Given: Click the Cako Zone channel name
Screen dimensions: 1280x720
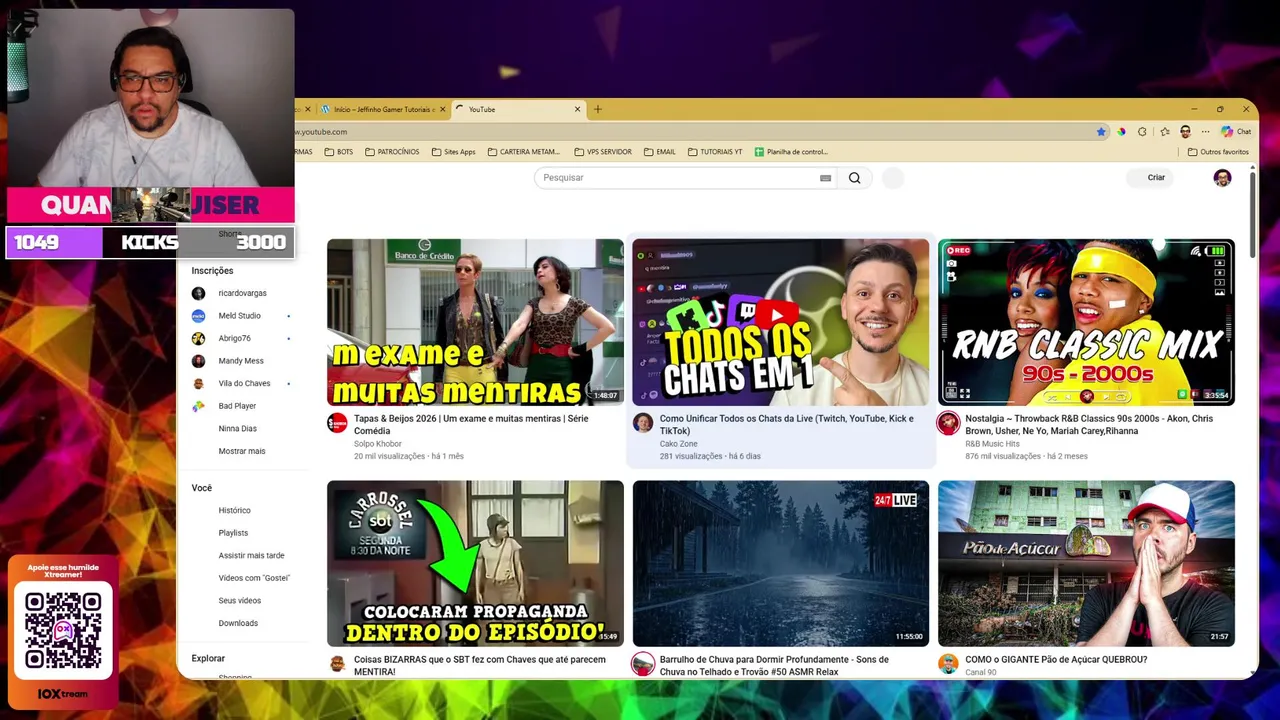Looking at the screenshot, I should pos(679,444).
